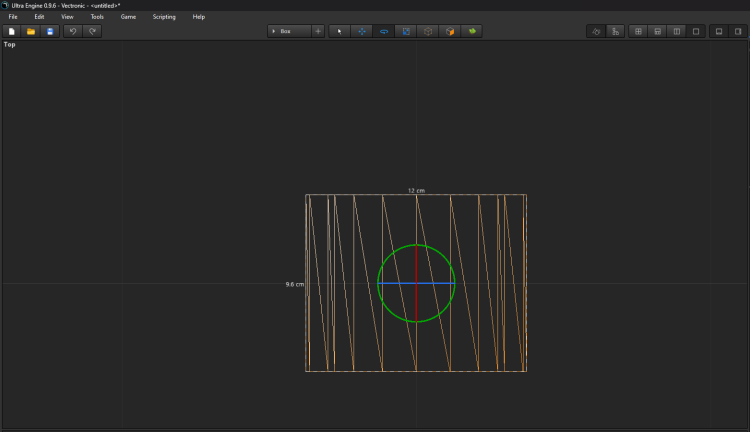The width and height of the screenshot is (750, 432).
Task: Open the Scripting menu
Action: click(x=164, y=17)
